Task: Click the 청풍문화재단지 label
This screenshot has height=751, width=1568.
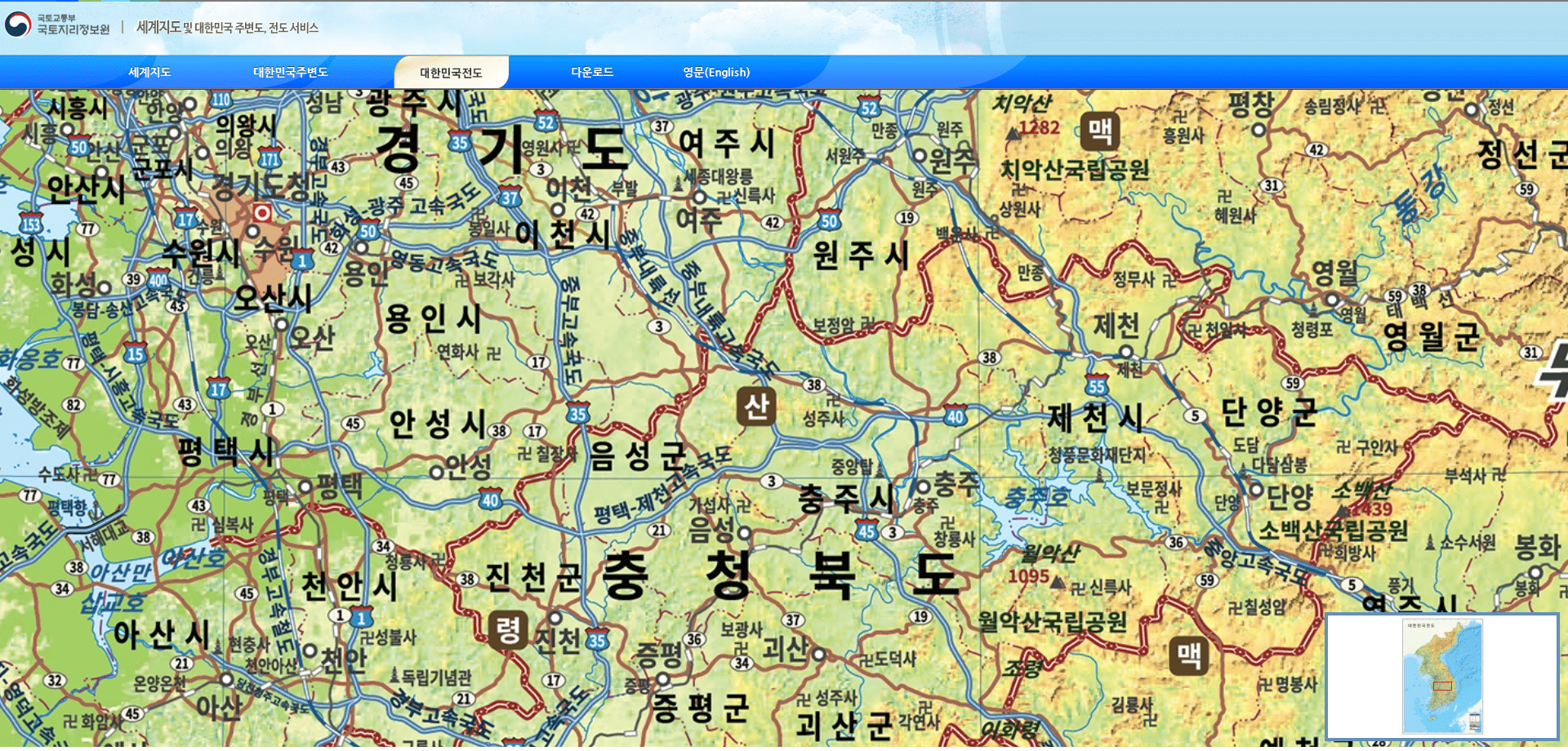Action: tap(1097, 455)
